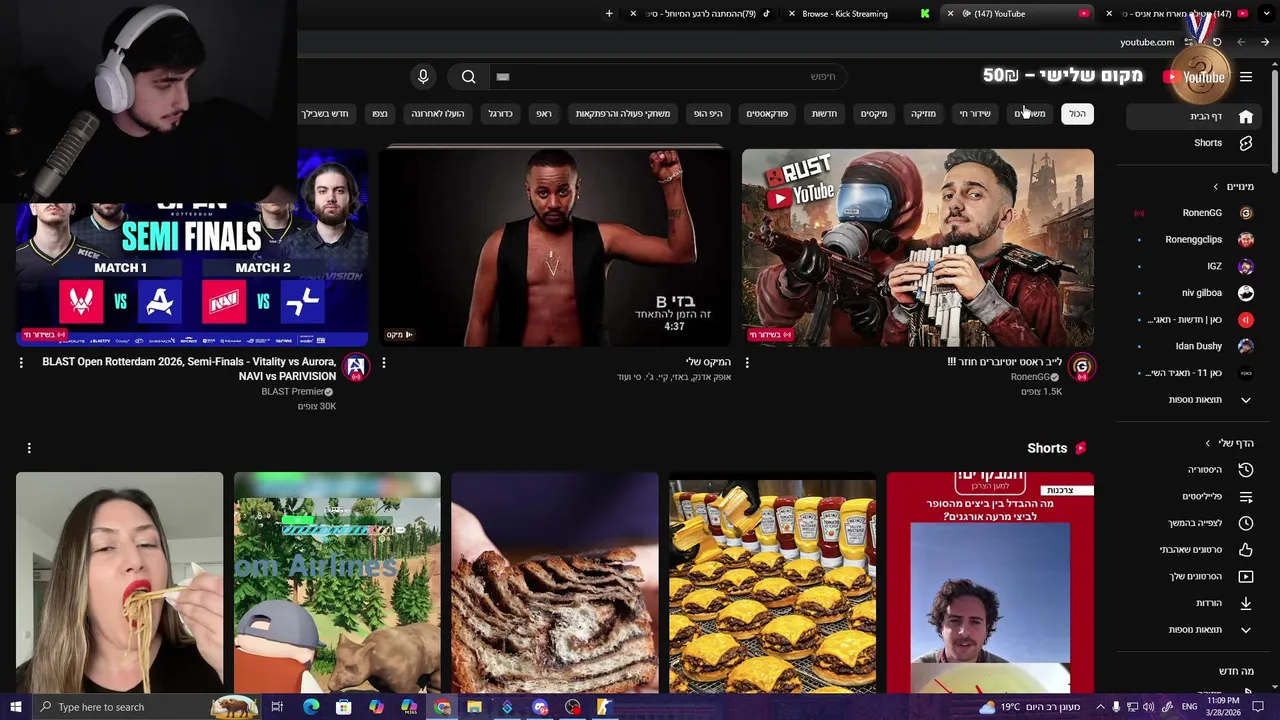Screen dimensions: 1280x720
Task: Expand more subscriptions (תוצאות נוספות) under IGZ list
Action: click(x=1196, y=400)
